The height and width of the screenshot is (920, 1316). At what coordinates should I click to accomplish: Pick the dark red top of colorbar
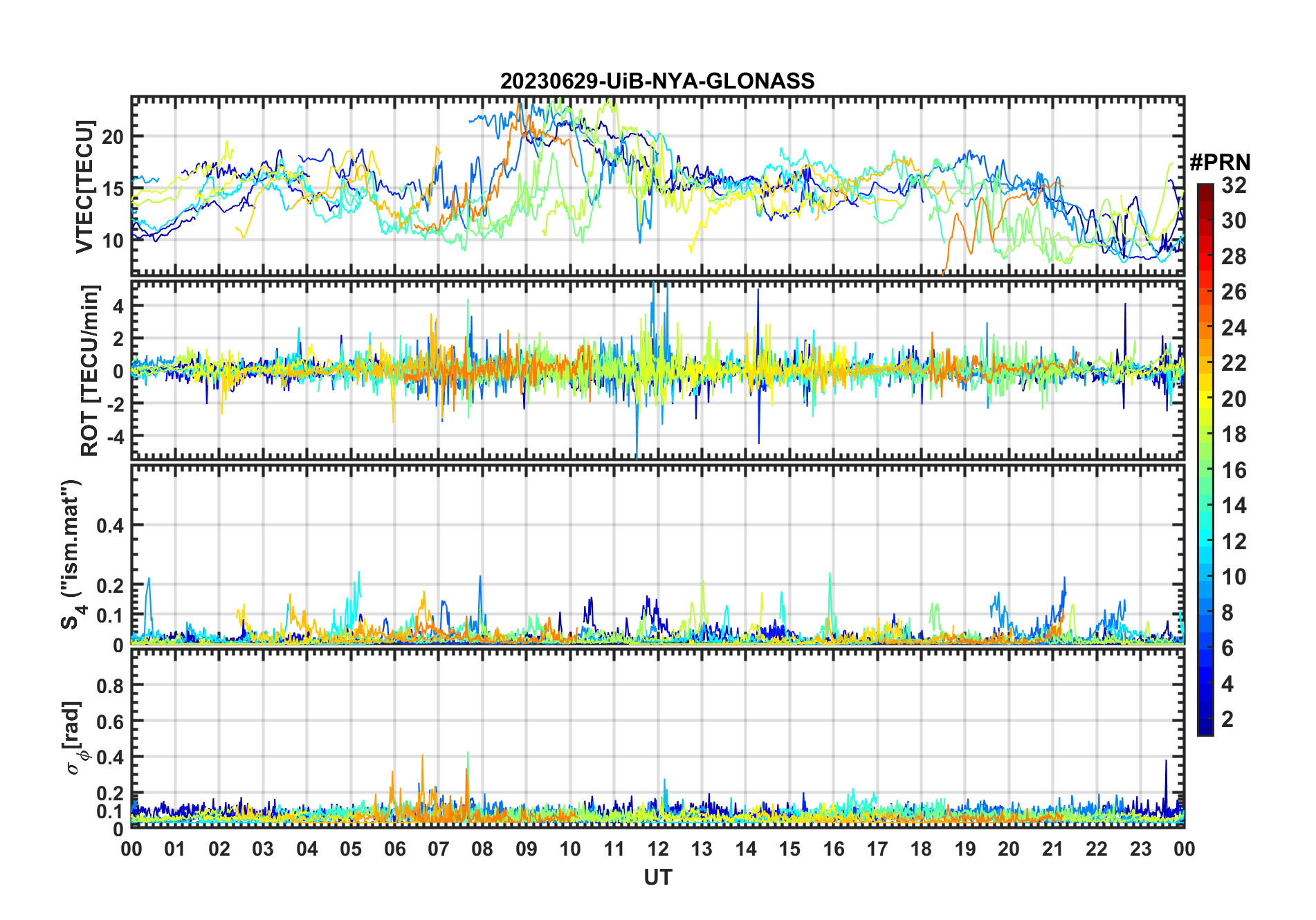(1205, 189)
